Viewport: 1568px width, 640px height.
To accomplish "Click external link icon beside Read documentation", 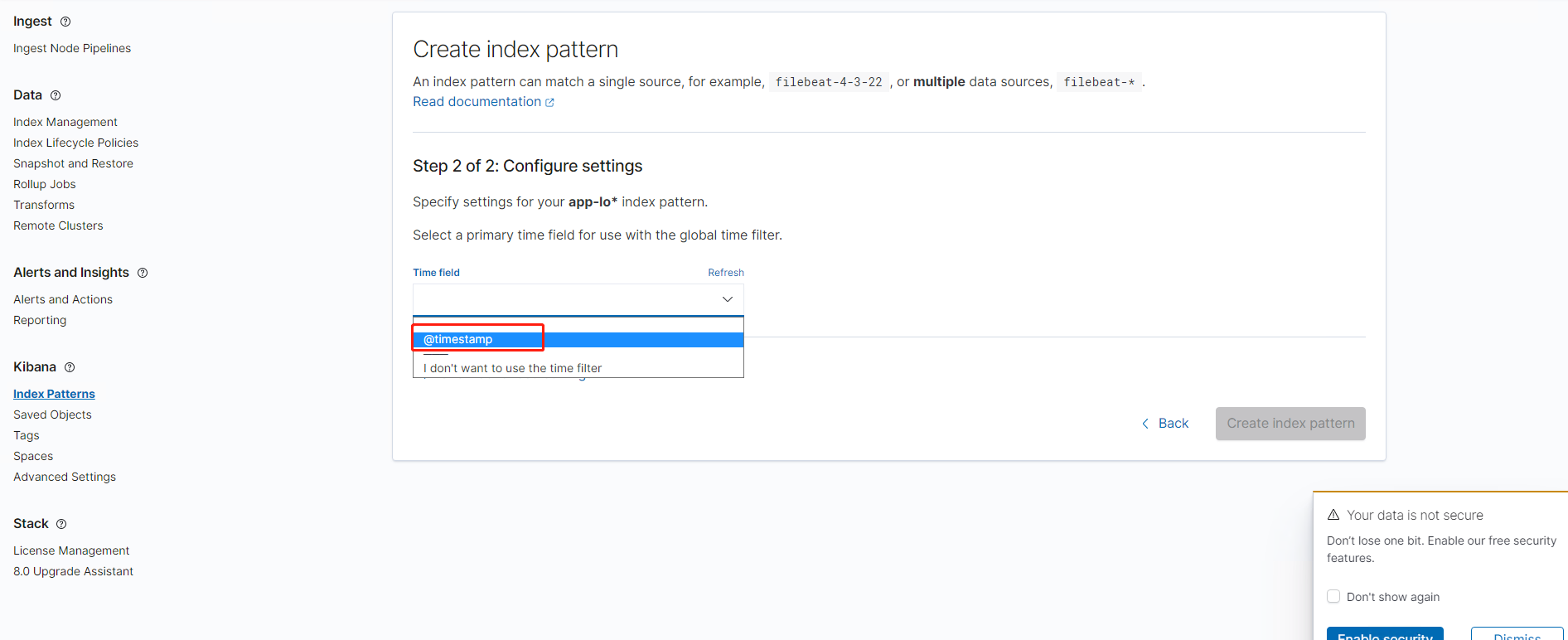I will (549, 102).
